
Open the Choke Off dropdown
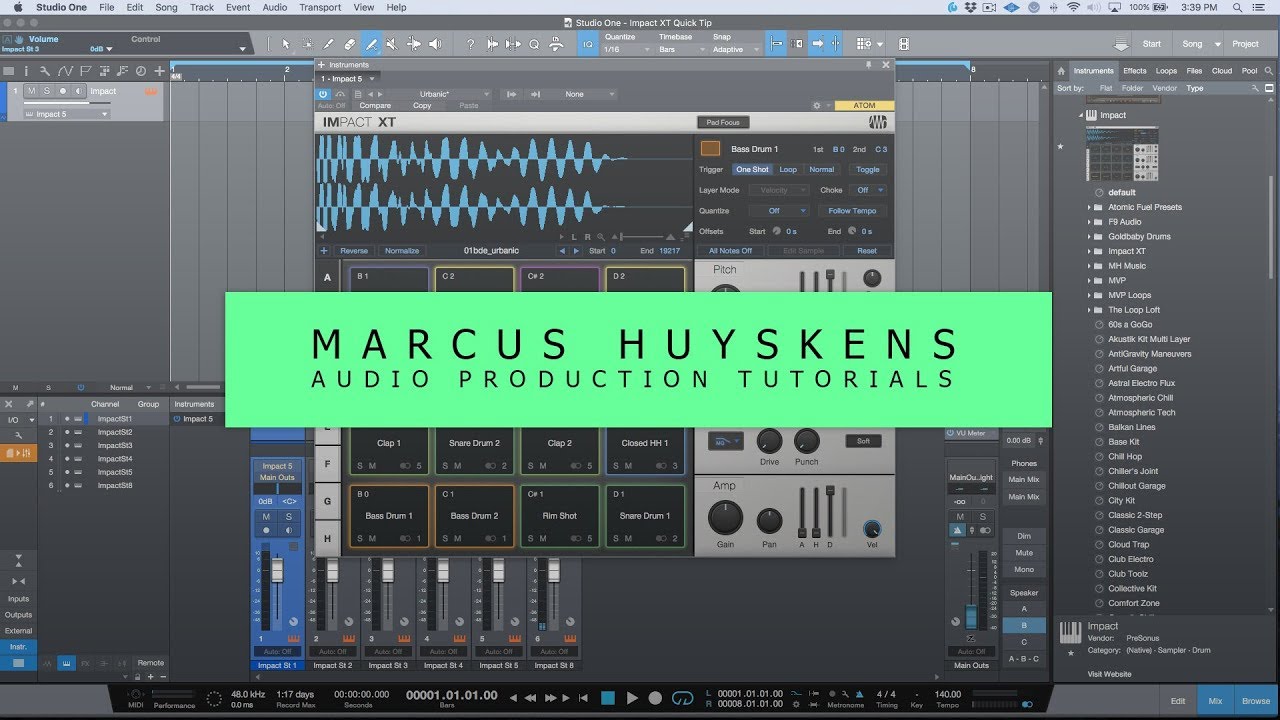click(867, 190)
